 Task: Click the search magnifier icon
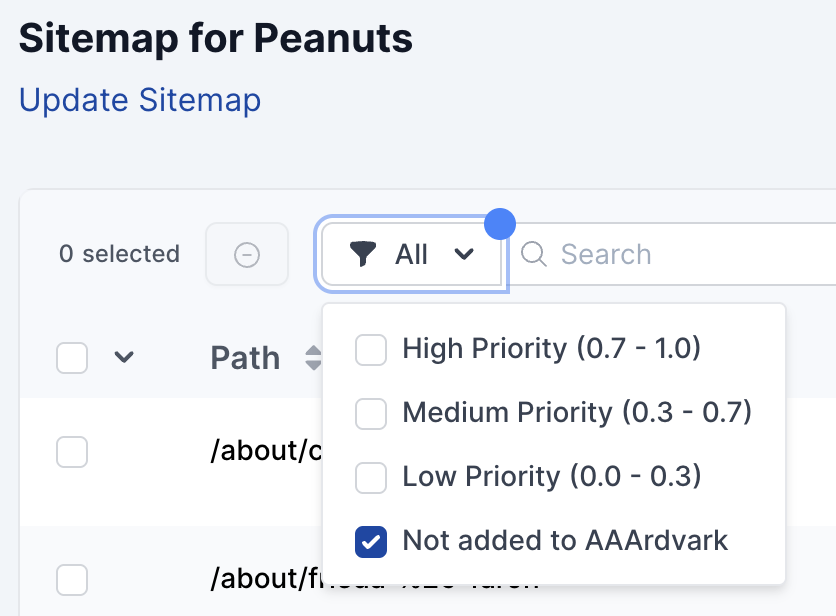pyautogui.click(x=535, y=254)
